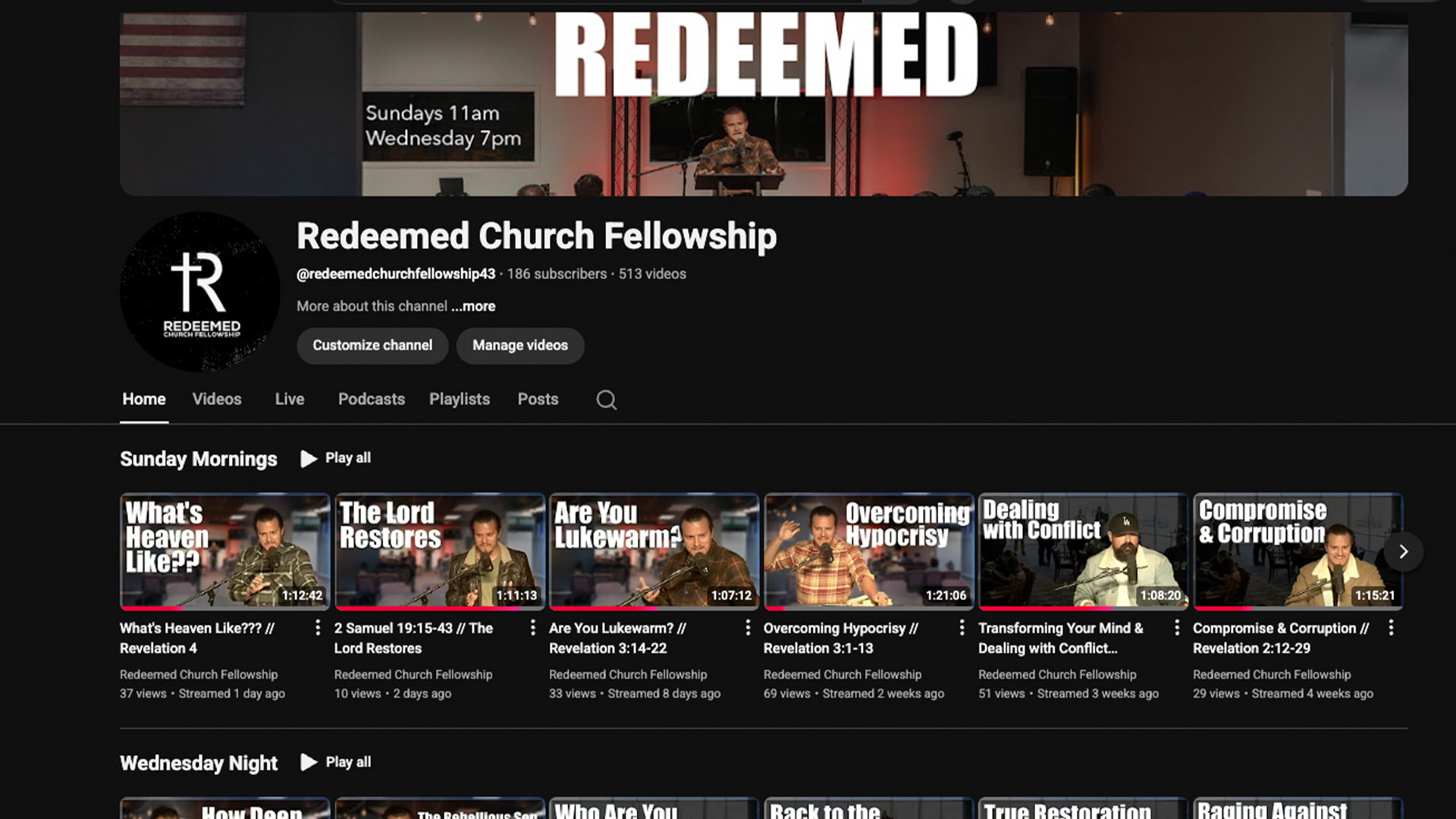Screen dimensions: 1456x819
Task: Play all Wednesday Night videos
Action: point(336,762)
